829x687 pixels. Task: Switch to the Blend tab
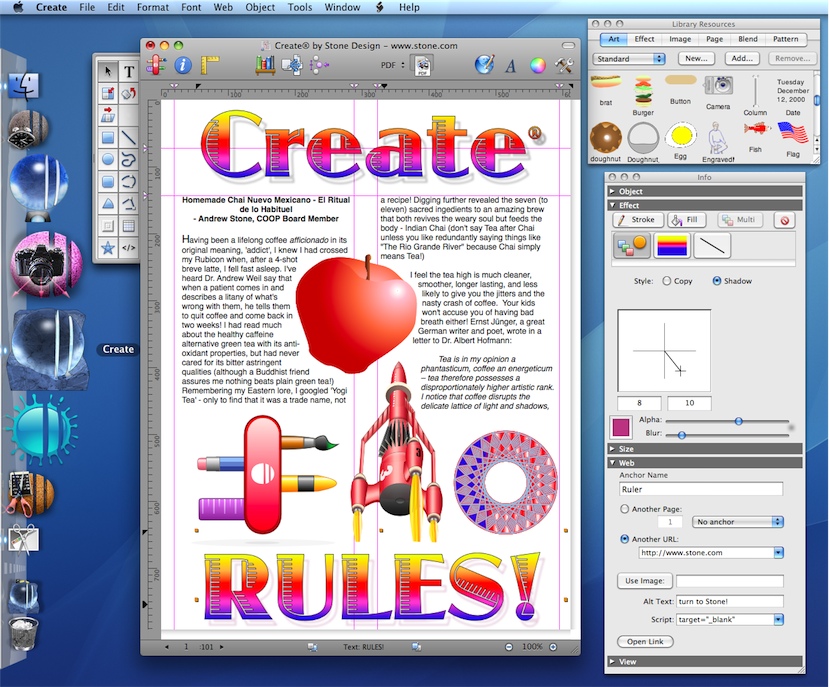click(x=748, y=39)
